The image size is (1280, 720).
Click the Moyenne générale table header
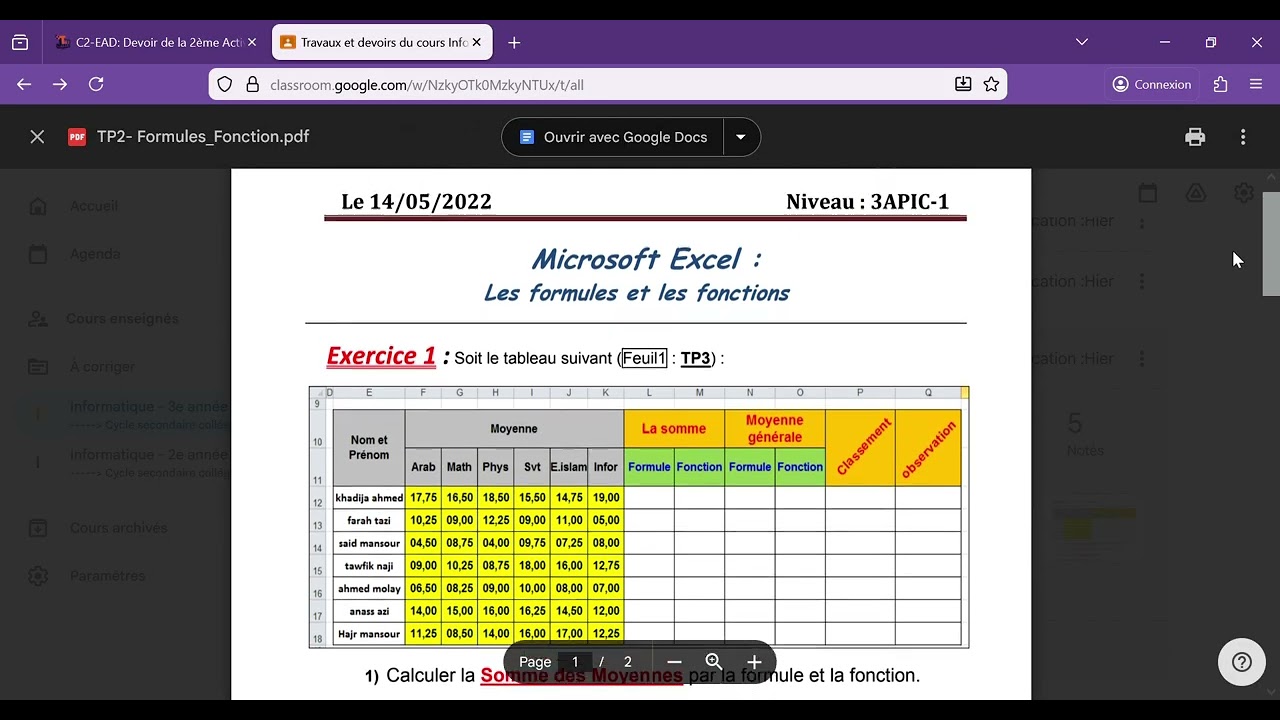775,429
